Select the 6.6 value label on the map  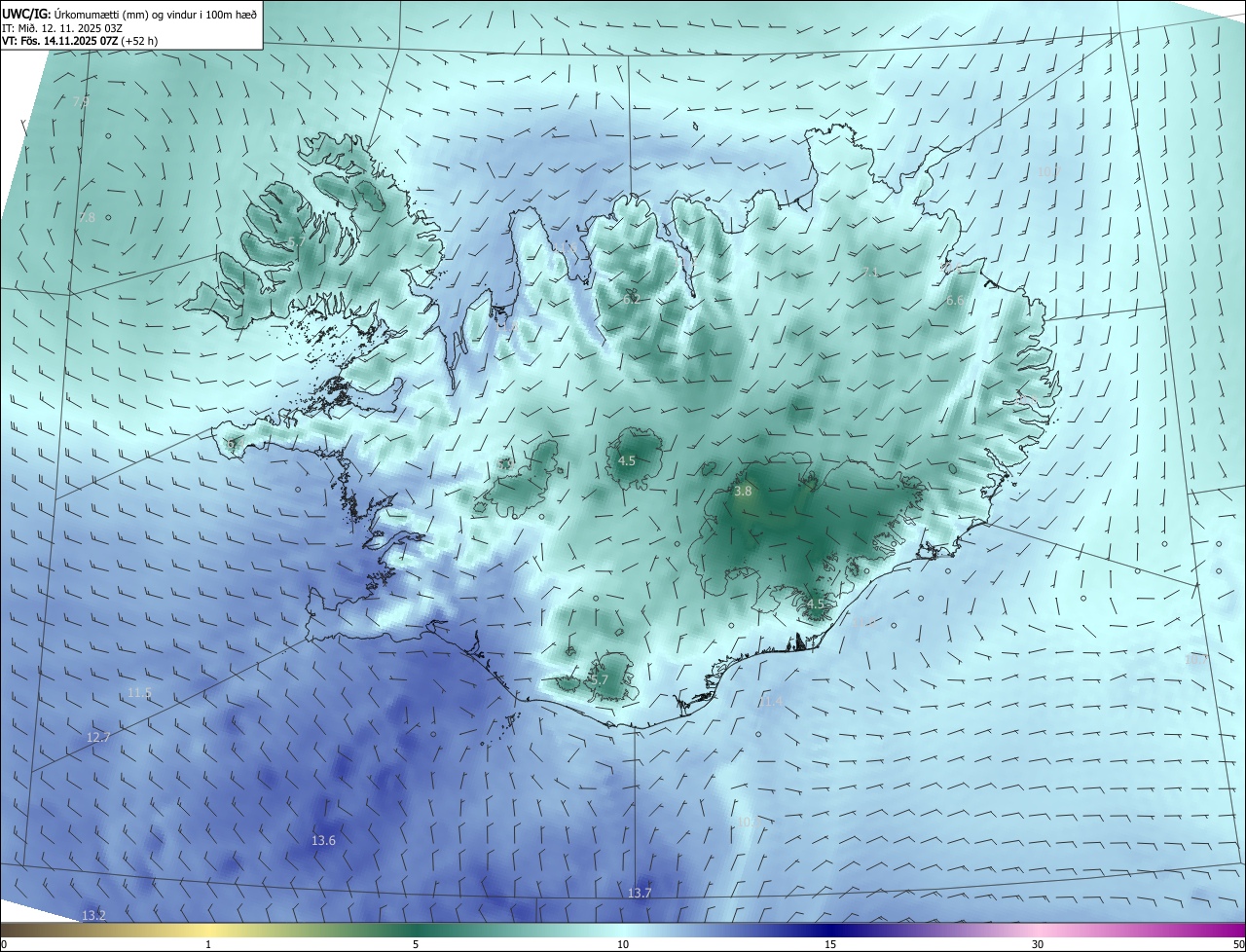pos(954,301)
